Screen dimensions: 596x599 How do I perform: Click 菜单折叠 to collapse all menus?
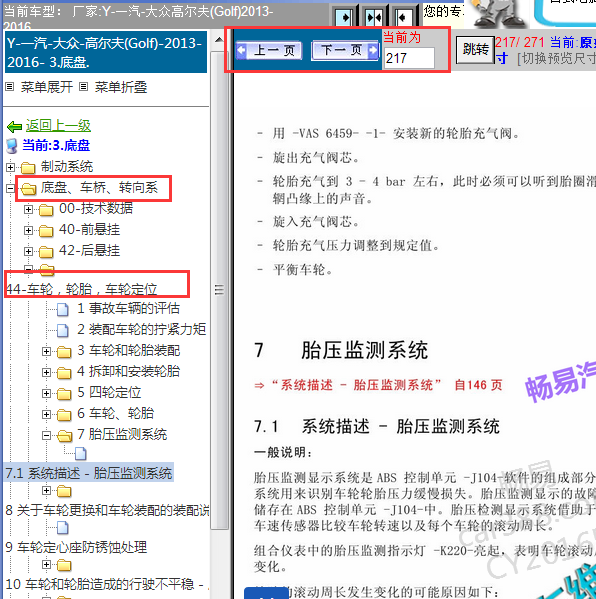pyautogui.click(x=121, y=87)
